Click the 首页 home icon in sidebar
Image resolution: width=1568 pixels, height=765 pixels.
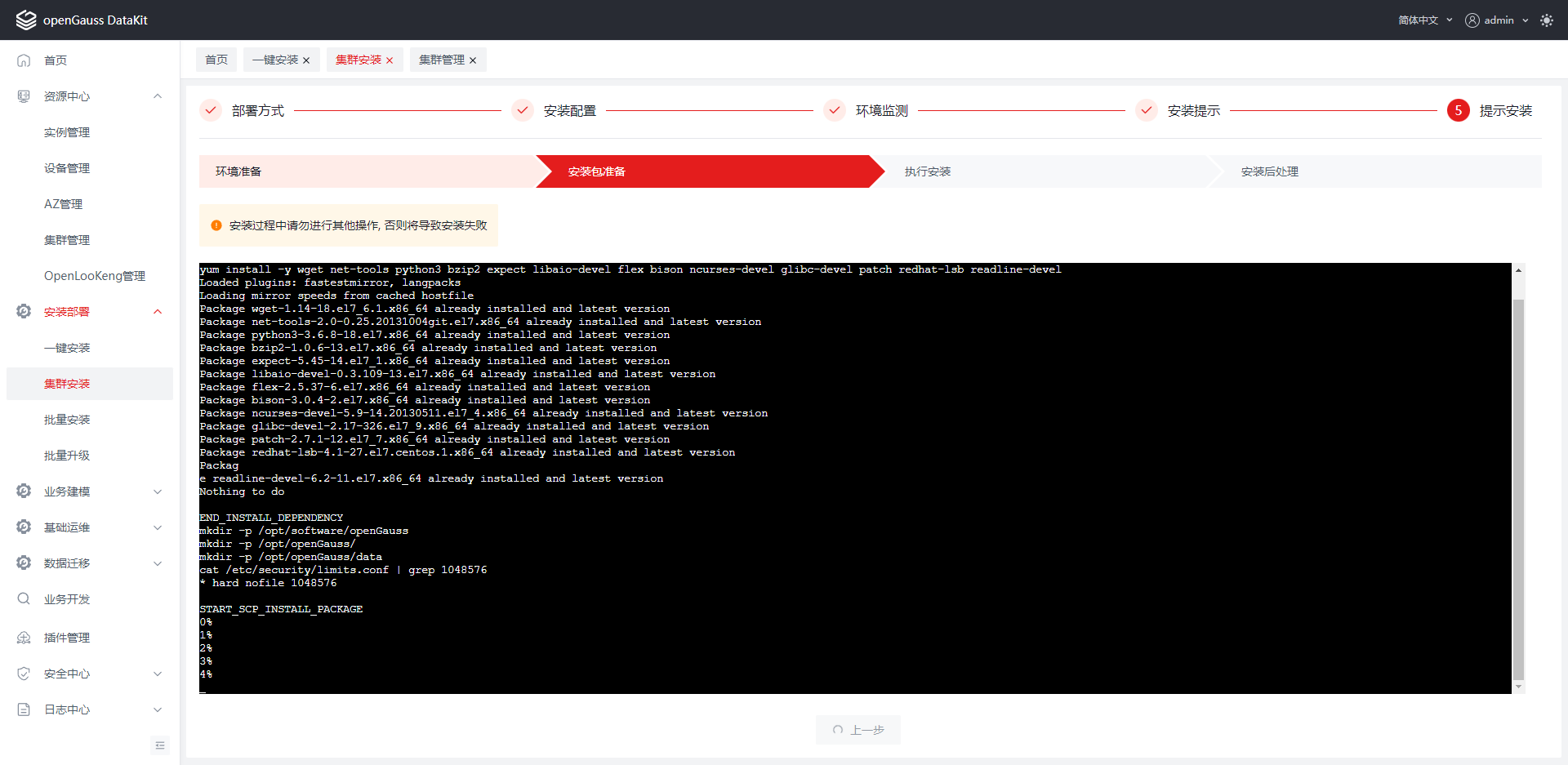click(x=24, y=60)
